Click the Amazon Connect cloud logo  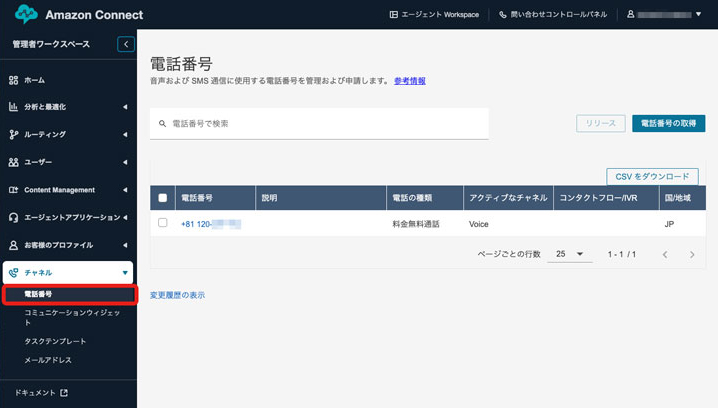coord(26,14)
